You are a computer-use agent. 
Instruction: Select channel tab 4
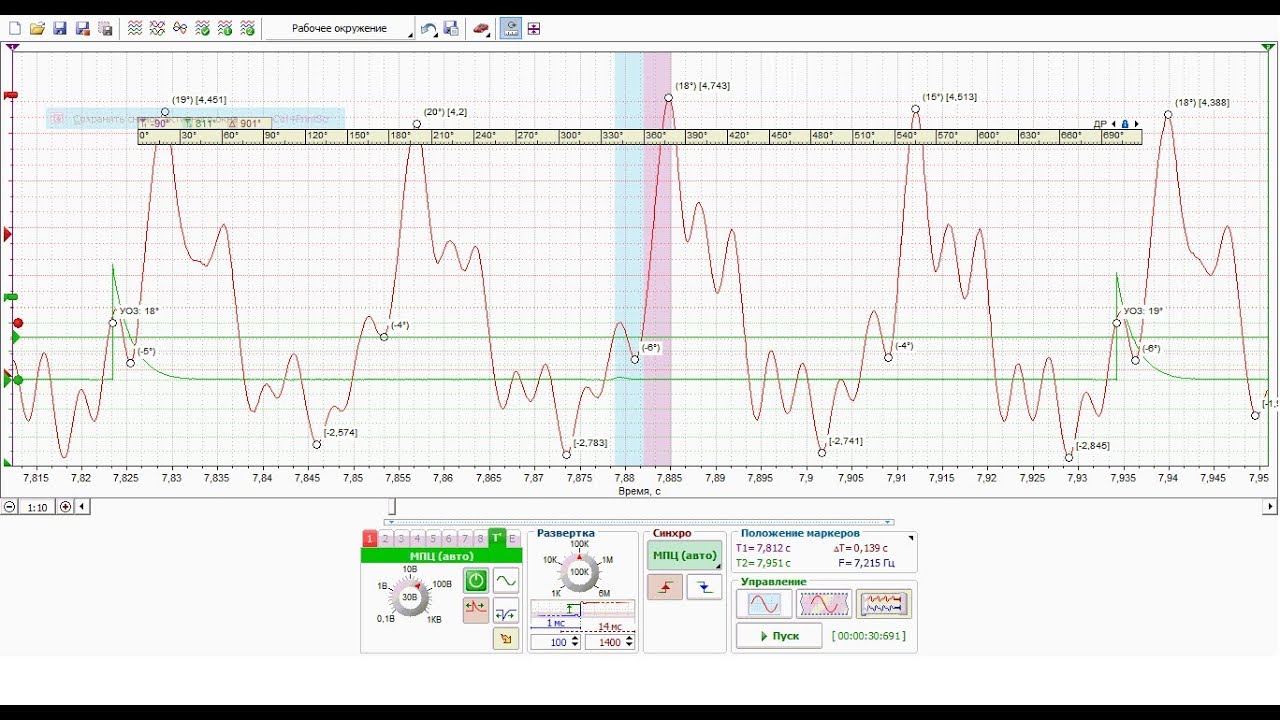pos(418,538)
